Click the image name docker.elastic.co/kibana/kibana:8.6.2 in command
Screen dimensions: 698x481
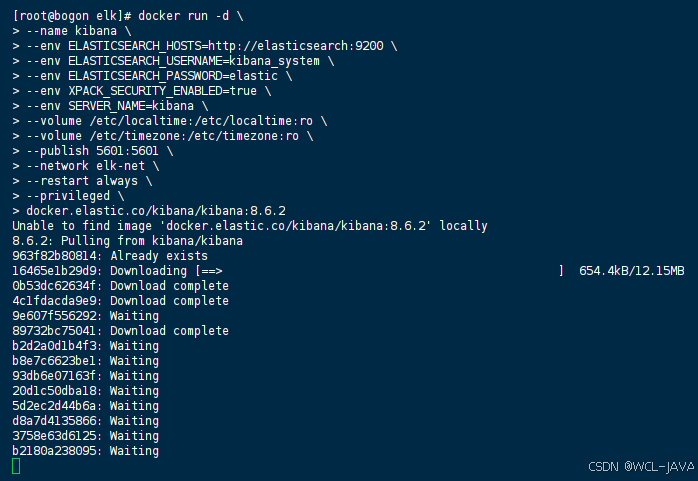(156, 210)
